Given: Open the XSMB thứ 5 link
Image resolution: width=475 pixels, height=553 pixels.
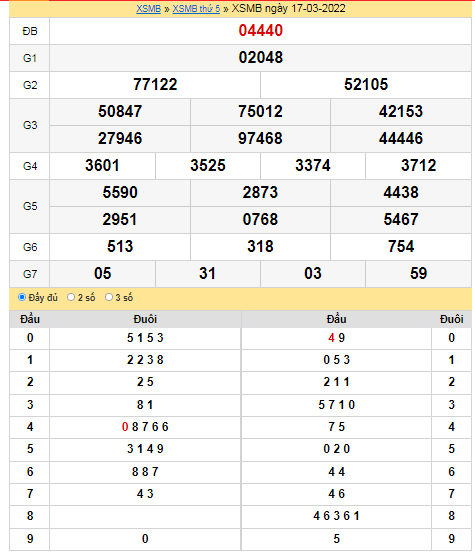Looking at the screenshot, I should [196, 8].
